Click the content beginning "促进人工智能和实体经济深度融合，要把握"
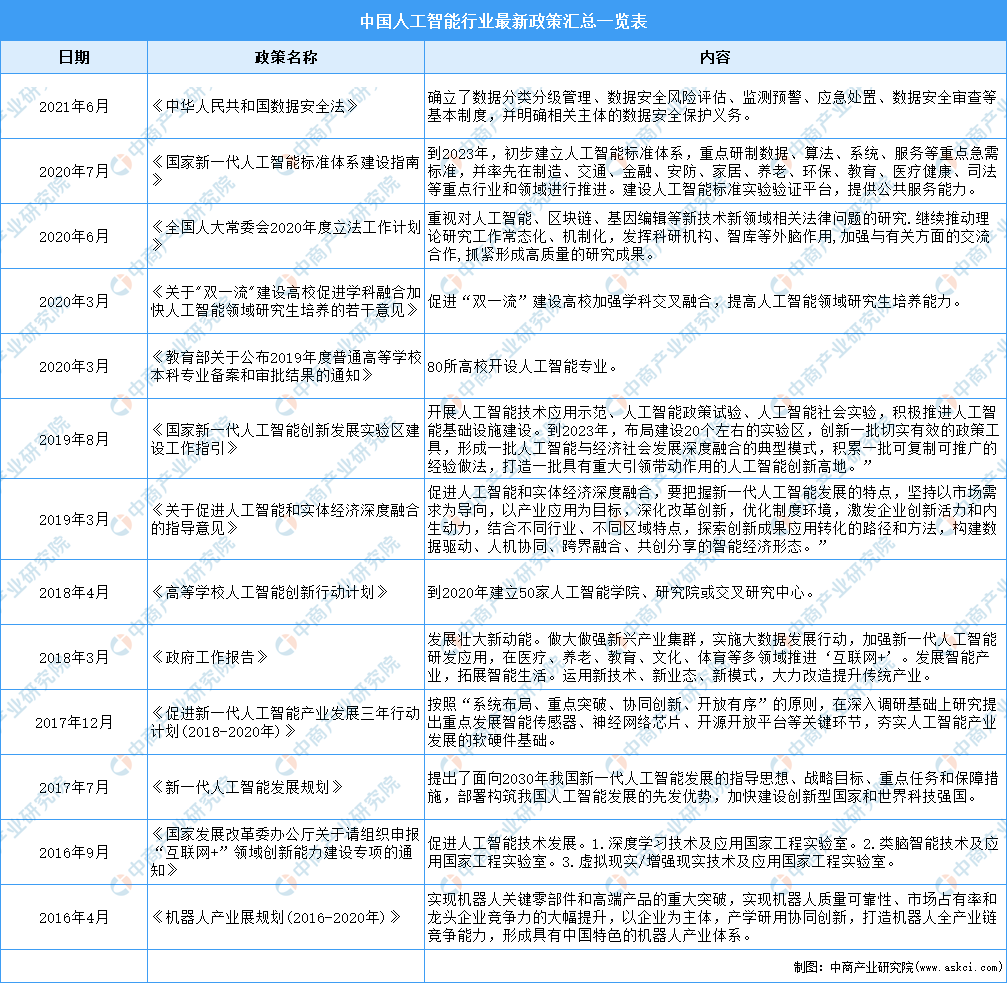Image resolution: width=1007 pixels, height=983 pixels. (713, 519)
